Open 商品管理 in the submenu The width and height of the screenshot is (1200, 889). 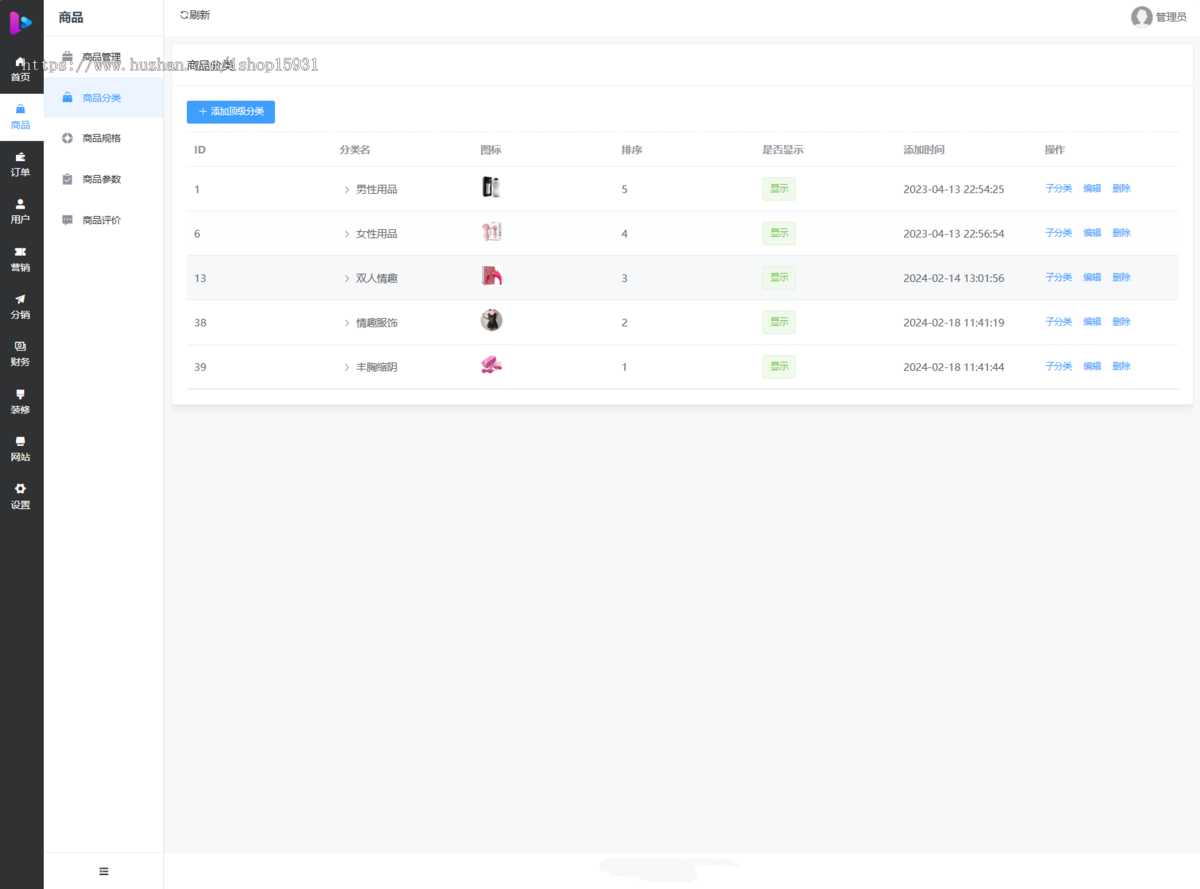(x=104, y=57)
